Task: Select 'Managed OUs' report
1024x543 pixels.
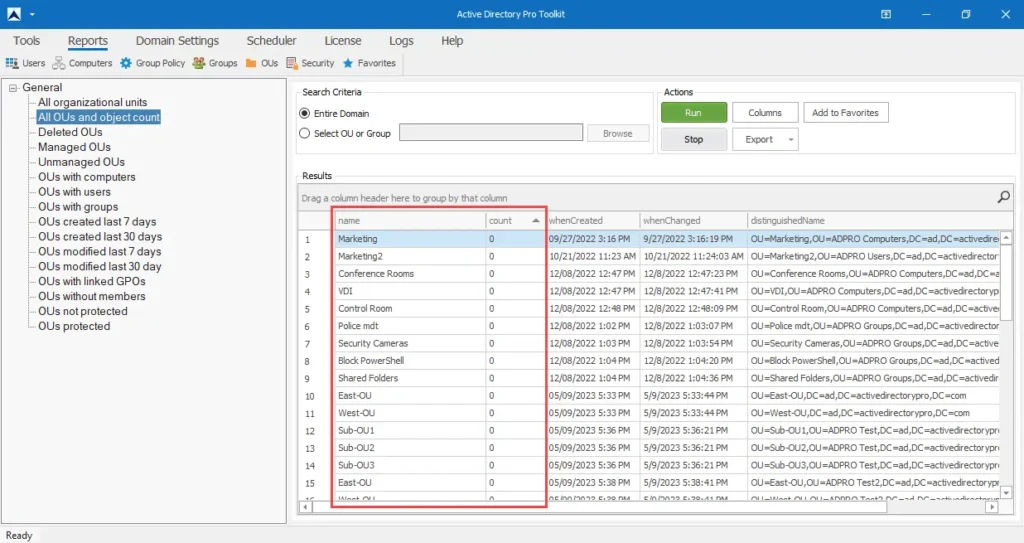Action: coord(74,147)
